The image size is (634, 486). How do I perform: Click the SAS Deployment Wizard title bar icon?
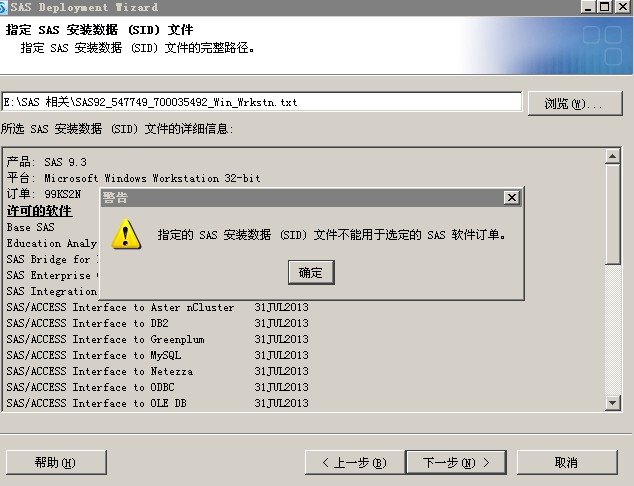point(3,7)
